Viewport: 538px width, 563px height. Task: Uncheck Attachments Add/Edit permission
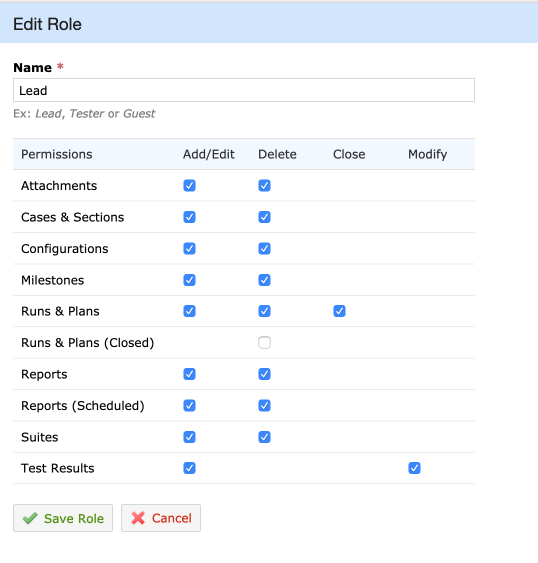click(189, 186)
